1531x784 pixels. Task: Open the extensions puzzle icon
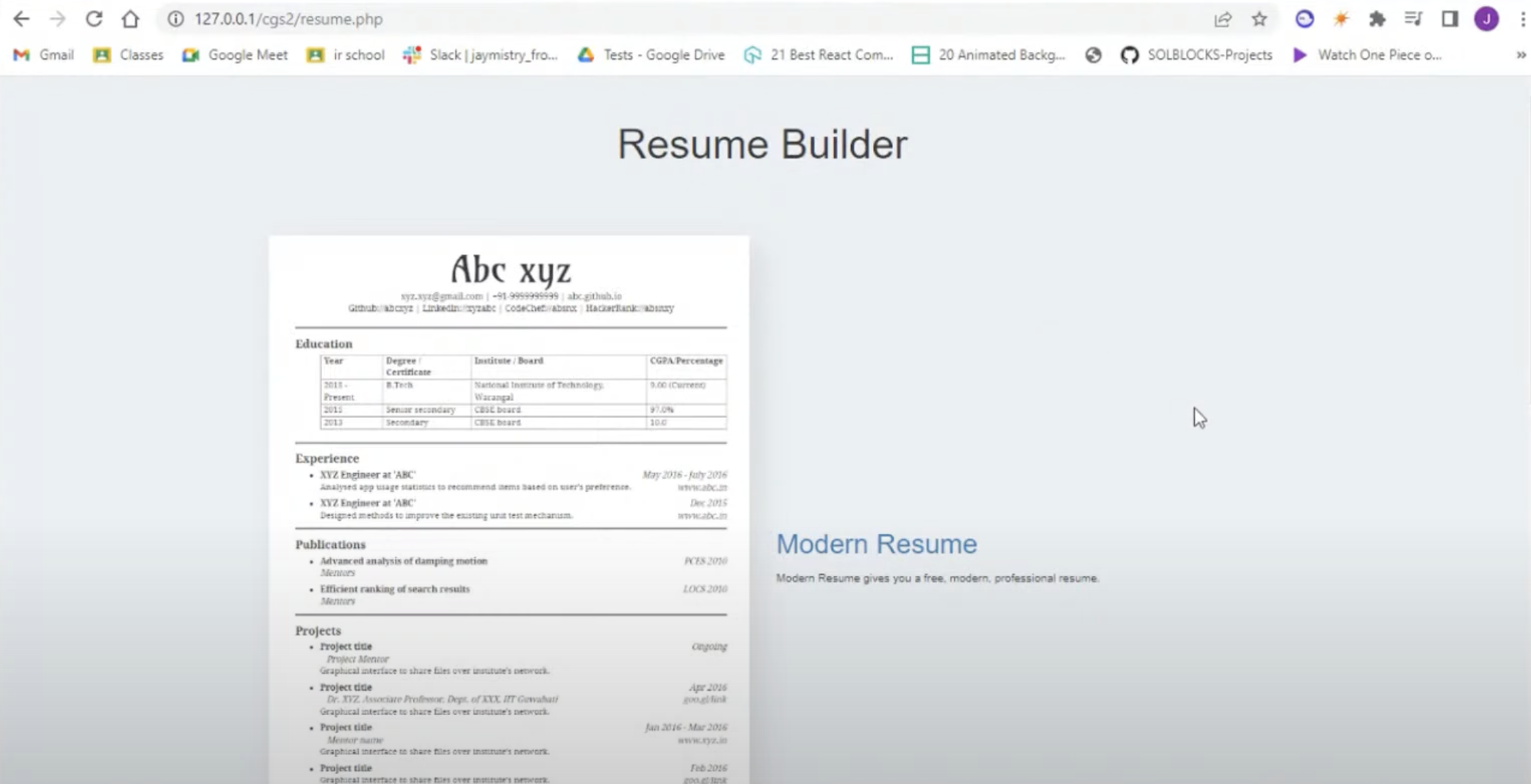1377,19
